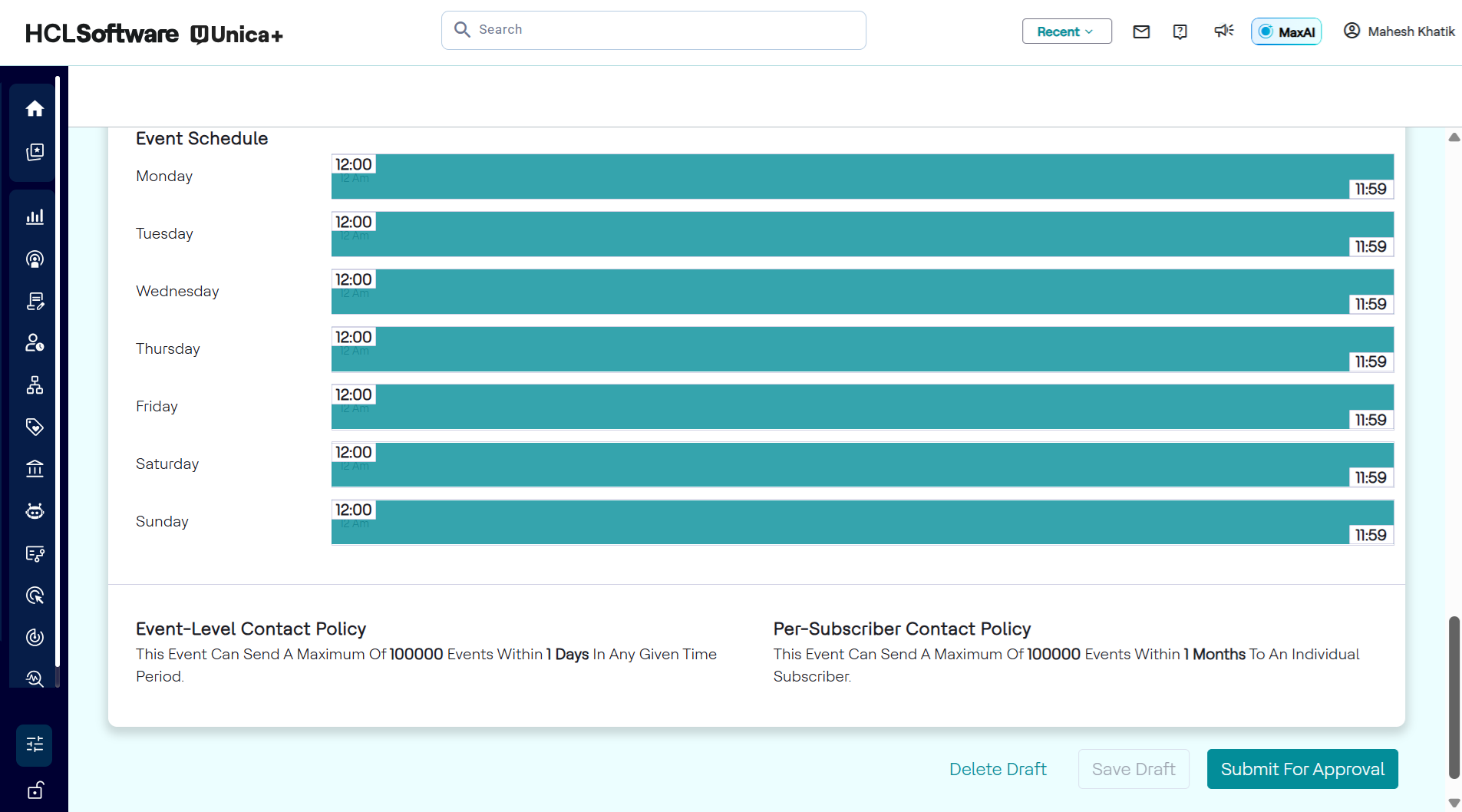Click the Sunday schedule time bar
The height and width of the screenshot is (812, 1462).
pos(863,522)
